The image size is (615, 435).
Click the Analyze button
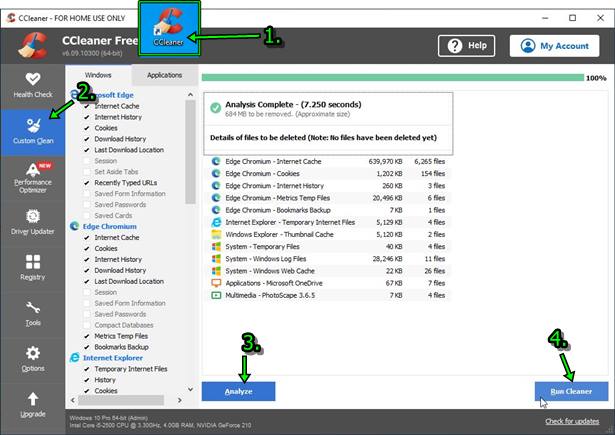click(x=238, y=391)
